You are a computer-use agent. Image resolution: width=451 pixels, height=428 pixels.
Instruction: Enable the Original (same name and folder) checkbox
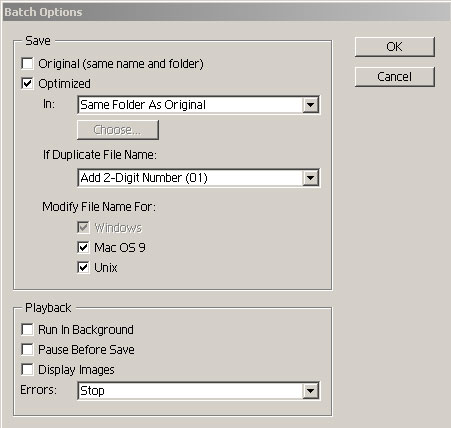point(27,63)
